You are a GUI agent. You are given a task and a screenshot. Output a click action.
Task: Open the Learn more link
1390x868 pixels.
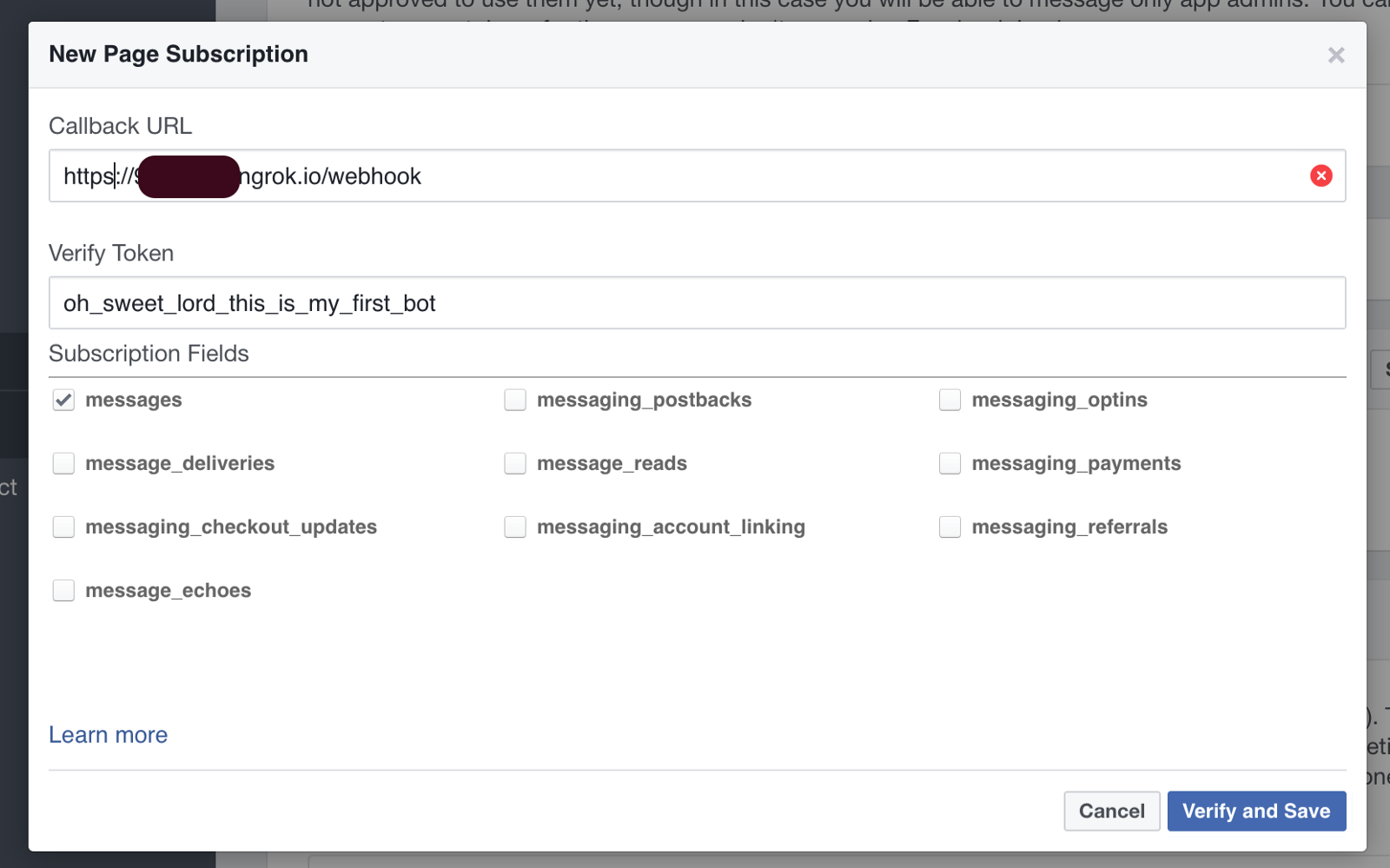(108, 735)
